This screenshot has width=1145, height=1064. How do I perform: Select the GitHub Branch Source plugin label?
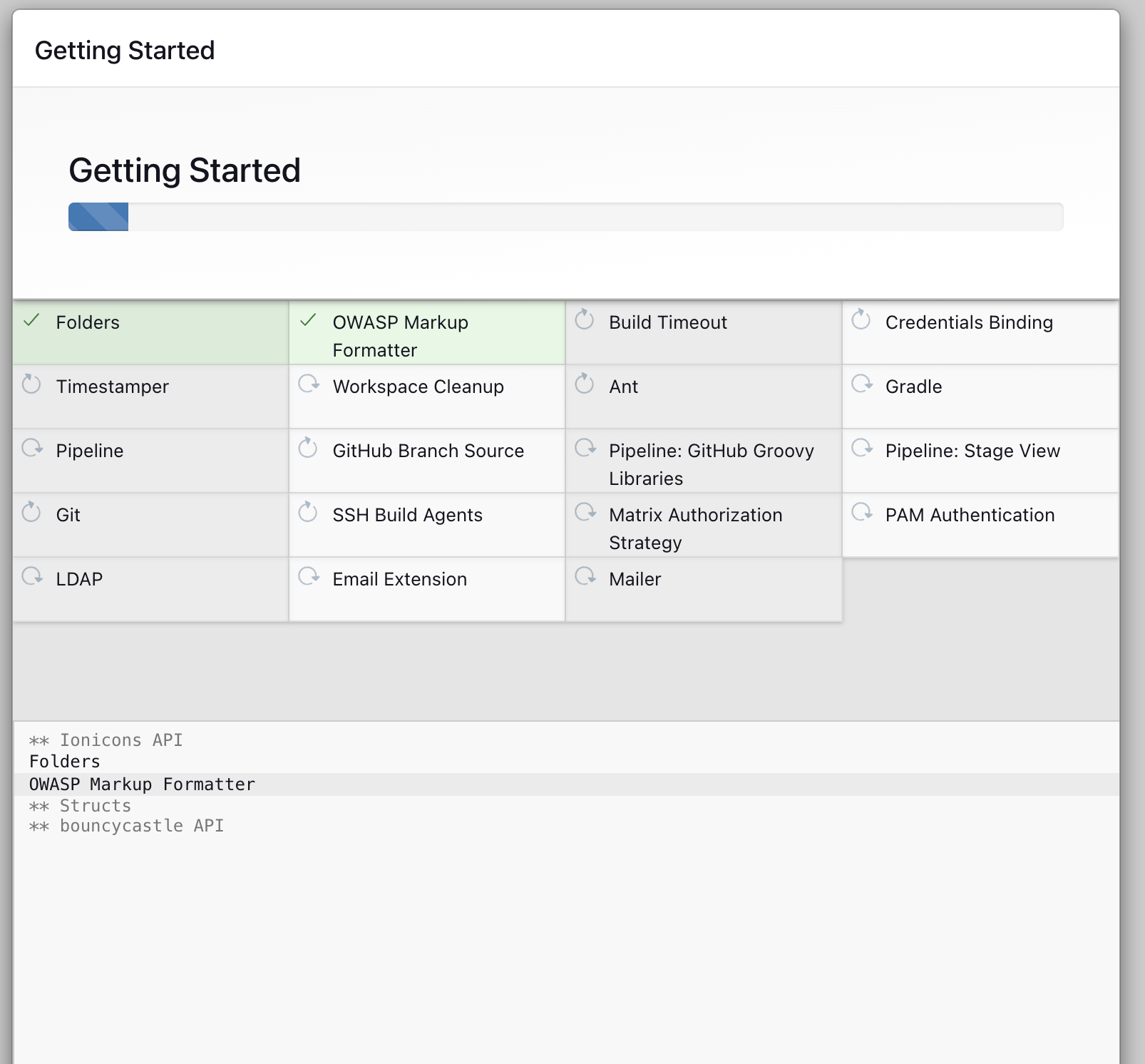tap(428, 451)
